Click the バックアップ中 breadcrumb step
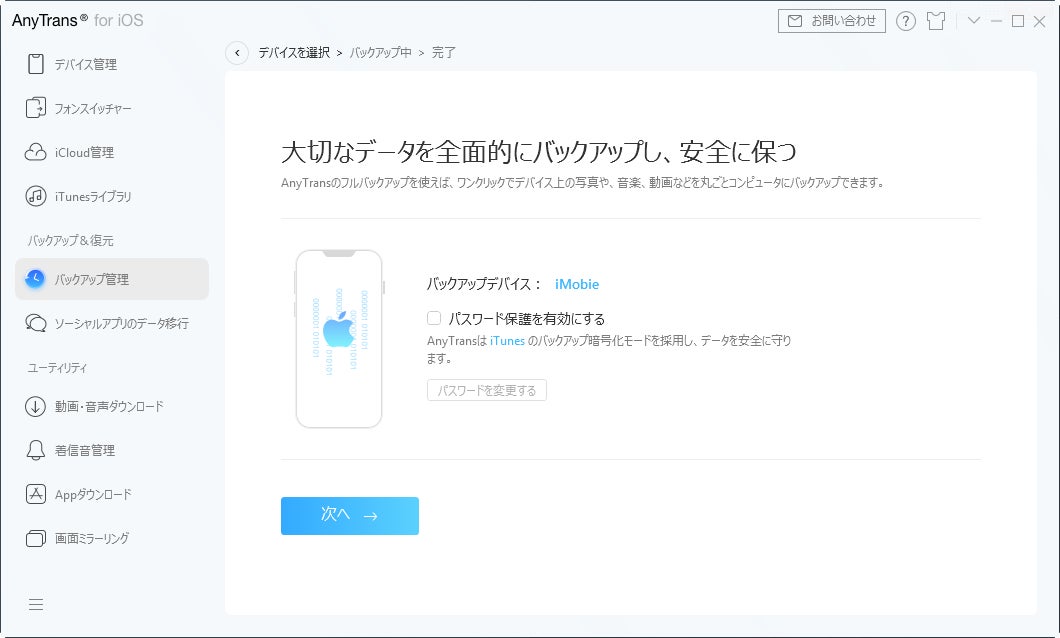Screen dimensions: 1060x638 381,53
